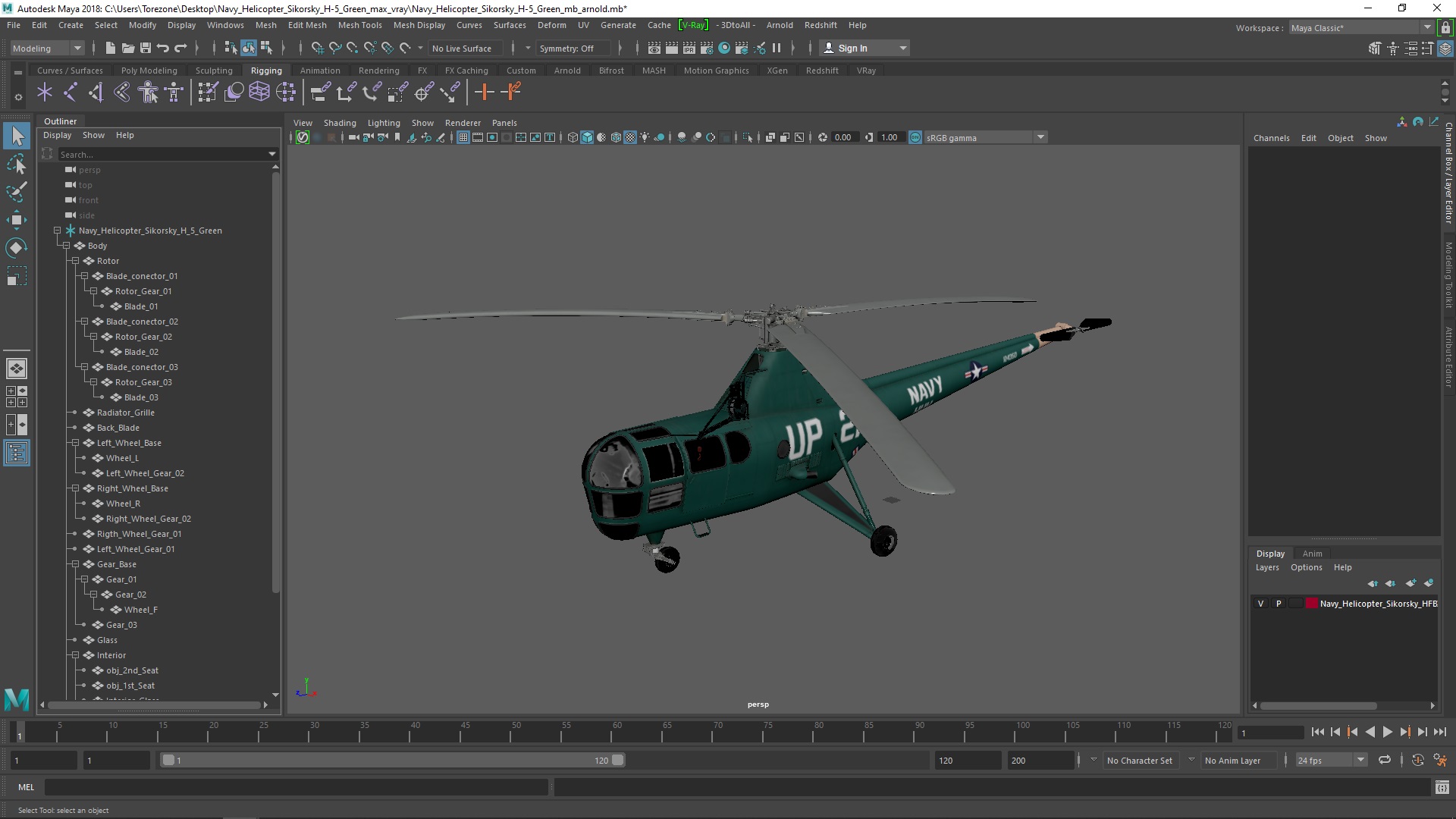
Task: Collapse Navy_Helicopter_Sikorsky_H_5_Green root node
Action: [x=57, y=231]
